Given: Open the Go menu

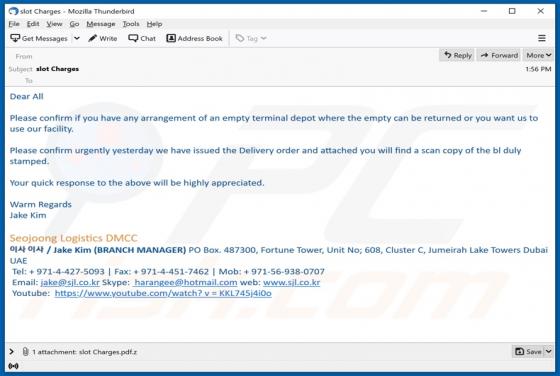Looking at the screenshot, I should point(74,24).
